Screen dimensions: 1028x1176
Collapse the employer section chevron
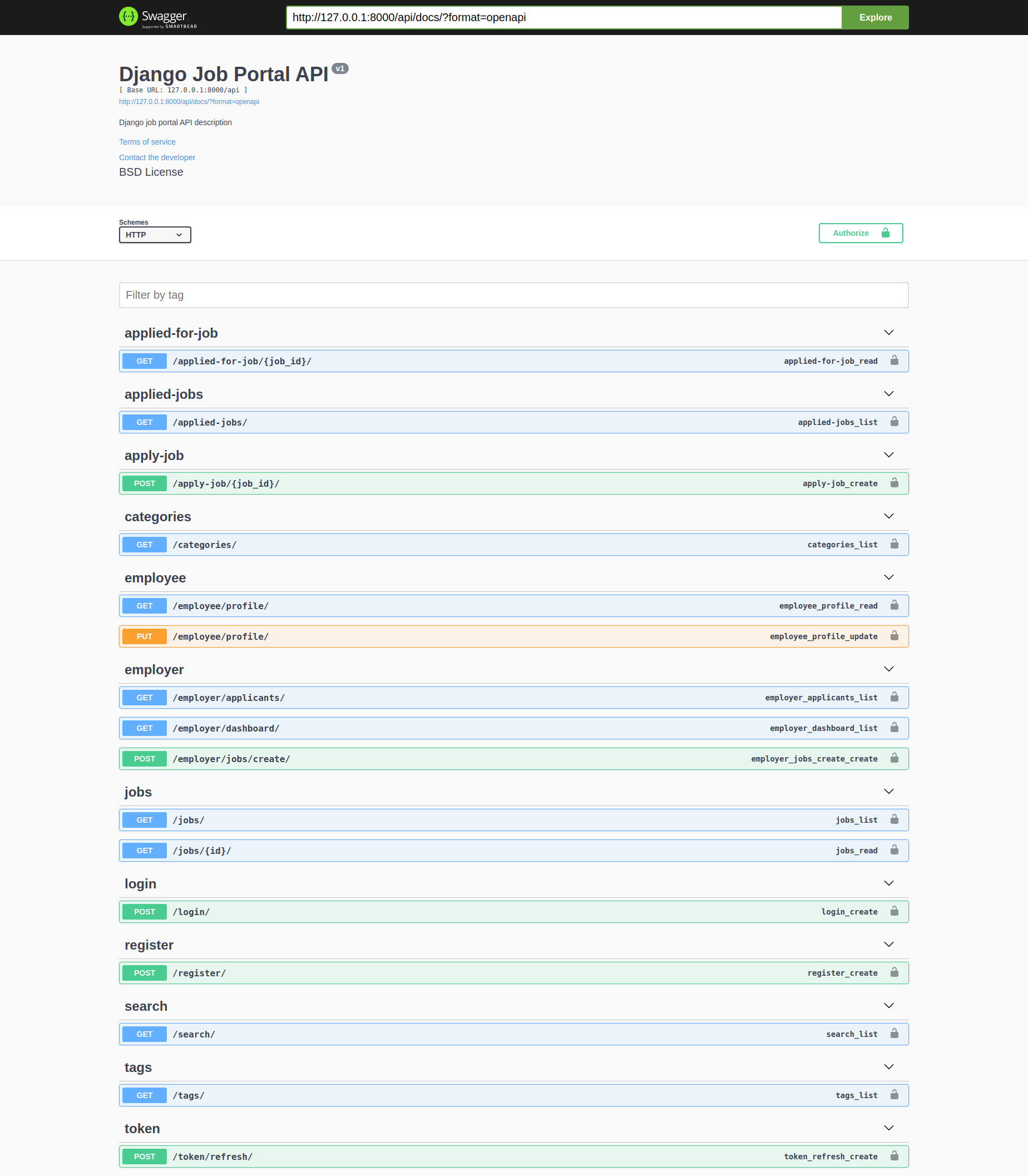(888, 669)
